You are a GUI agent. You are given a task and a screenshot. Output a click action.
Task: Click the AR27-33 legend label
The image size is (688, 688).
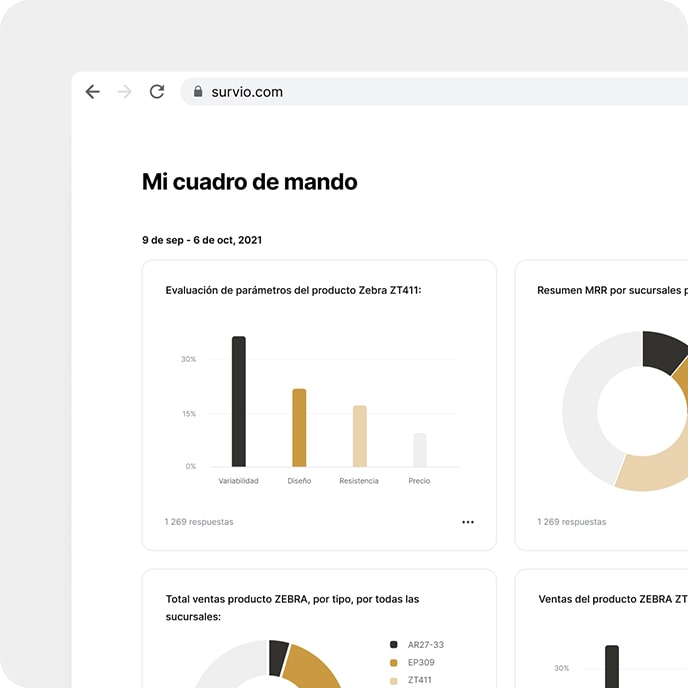426,645
